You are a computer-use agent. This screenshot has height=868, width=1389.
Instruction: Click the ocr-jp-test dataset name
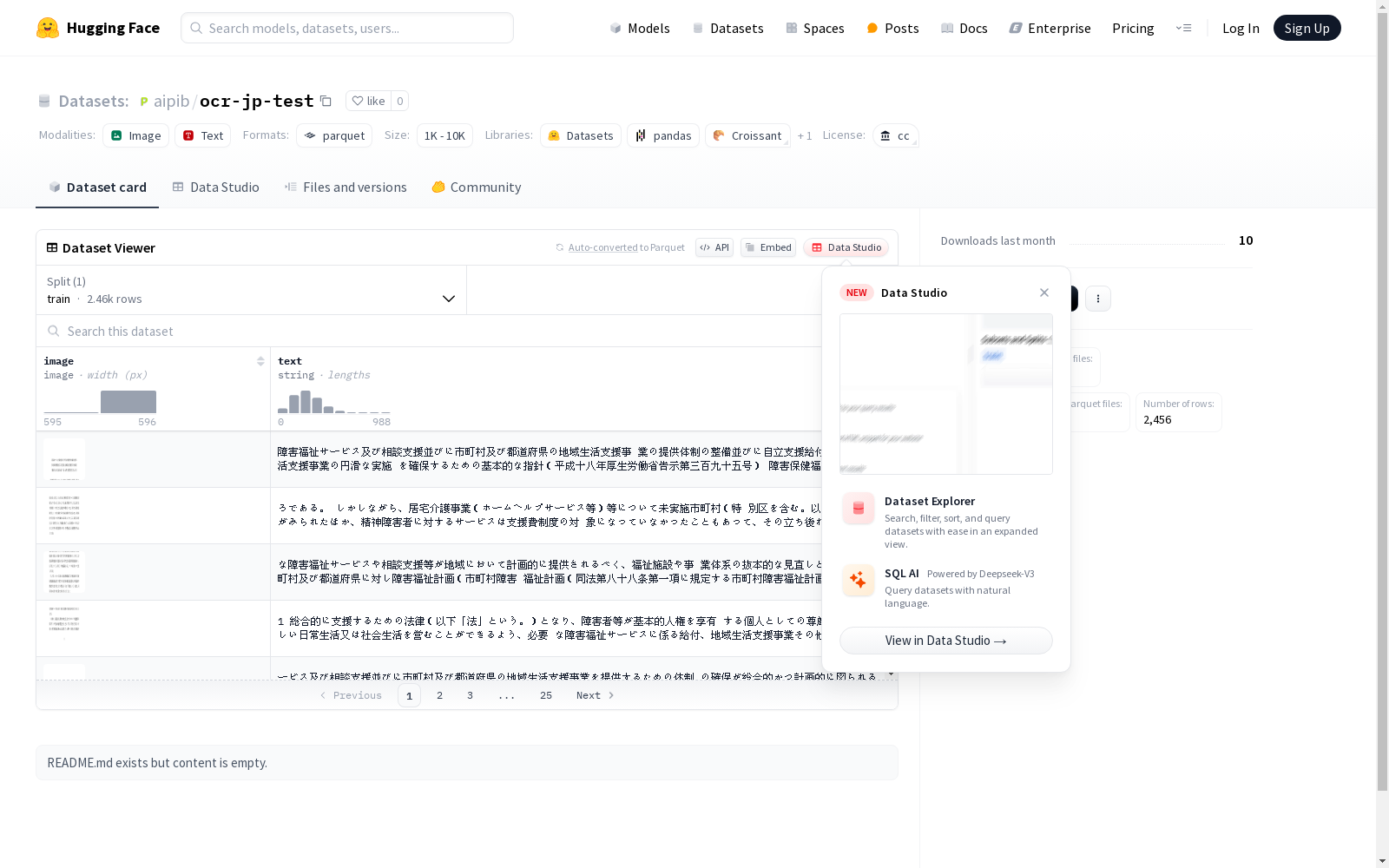pos(257,101)
